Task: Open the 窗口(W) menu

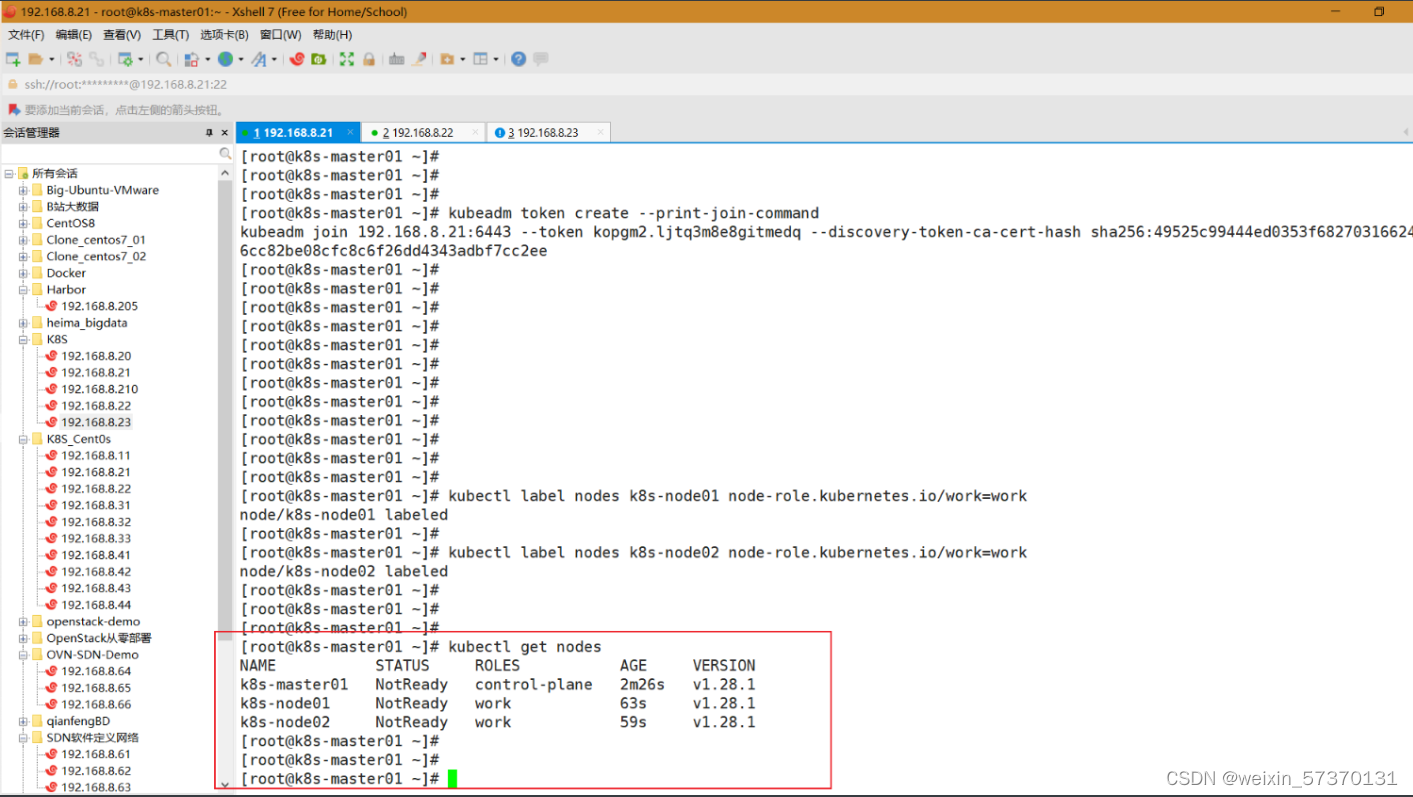Action: tap(280, 35)
